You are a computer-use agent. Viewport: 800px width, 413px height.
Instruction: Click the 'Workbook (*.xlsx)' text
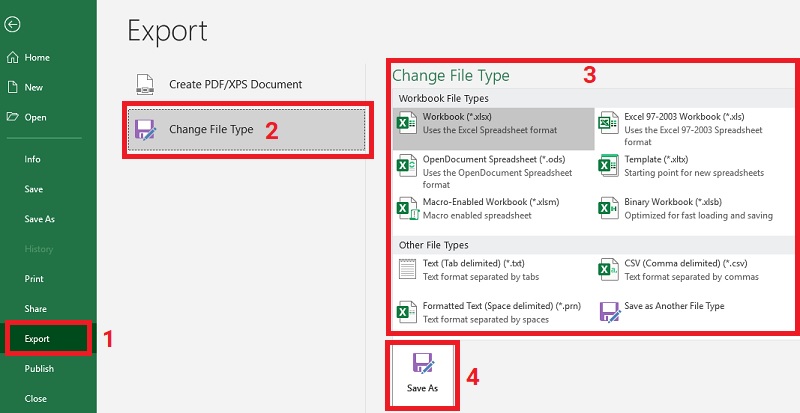tap(457, 117)
